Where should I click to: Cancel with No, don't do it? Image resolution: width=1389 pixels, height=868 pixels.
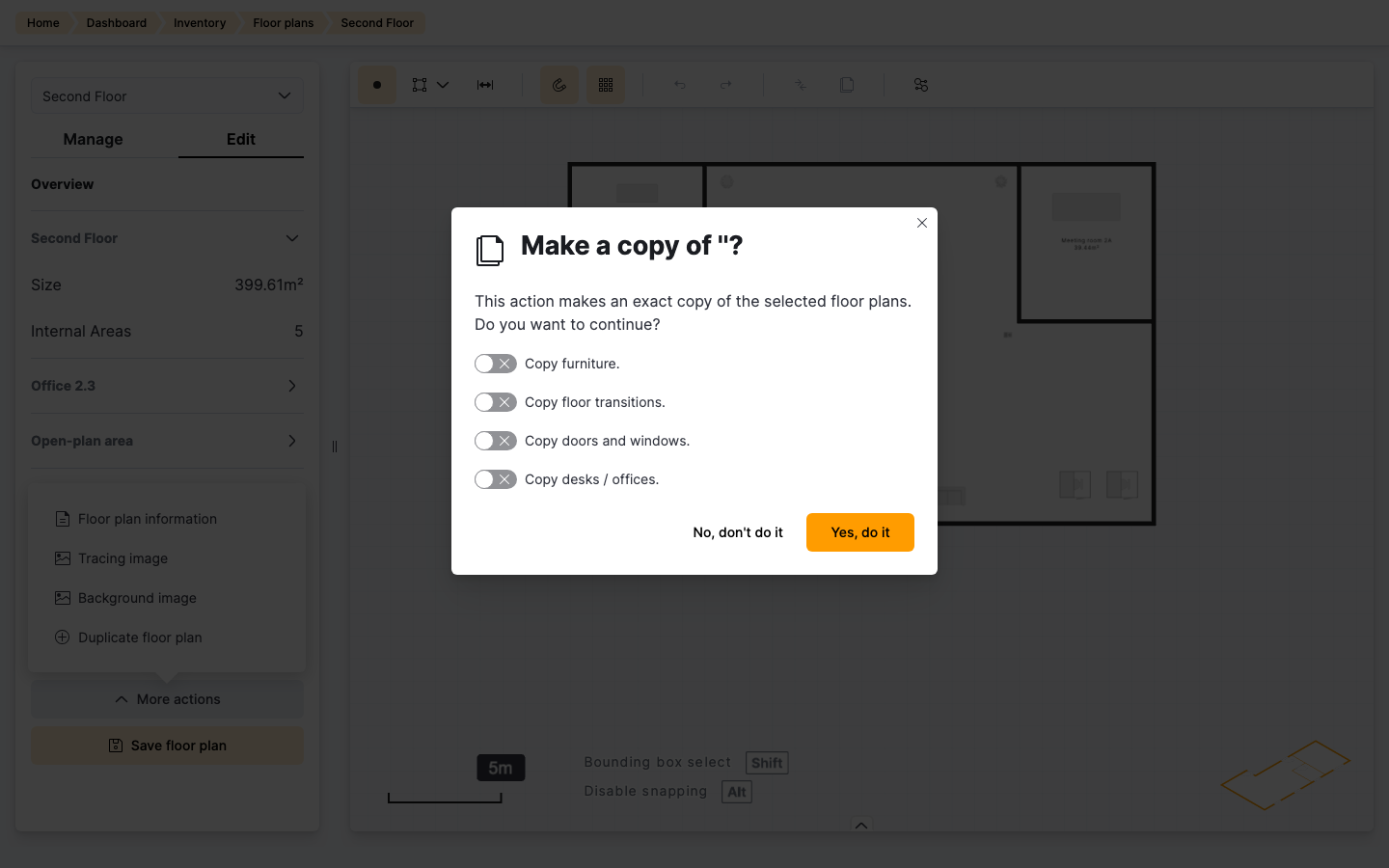(738, 532)
